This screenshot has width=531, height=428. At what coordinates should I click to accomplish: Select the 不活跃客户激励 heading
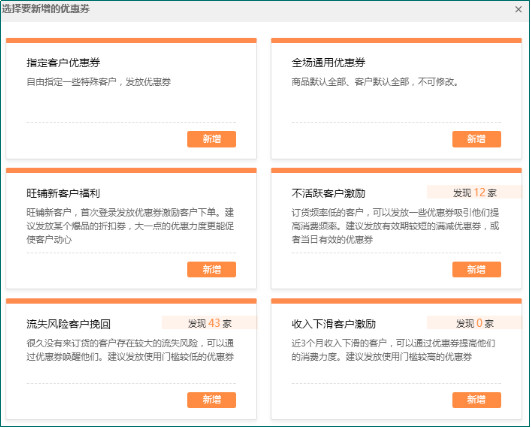click(328, 193)
